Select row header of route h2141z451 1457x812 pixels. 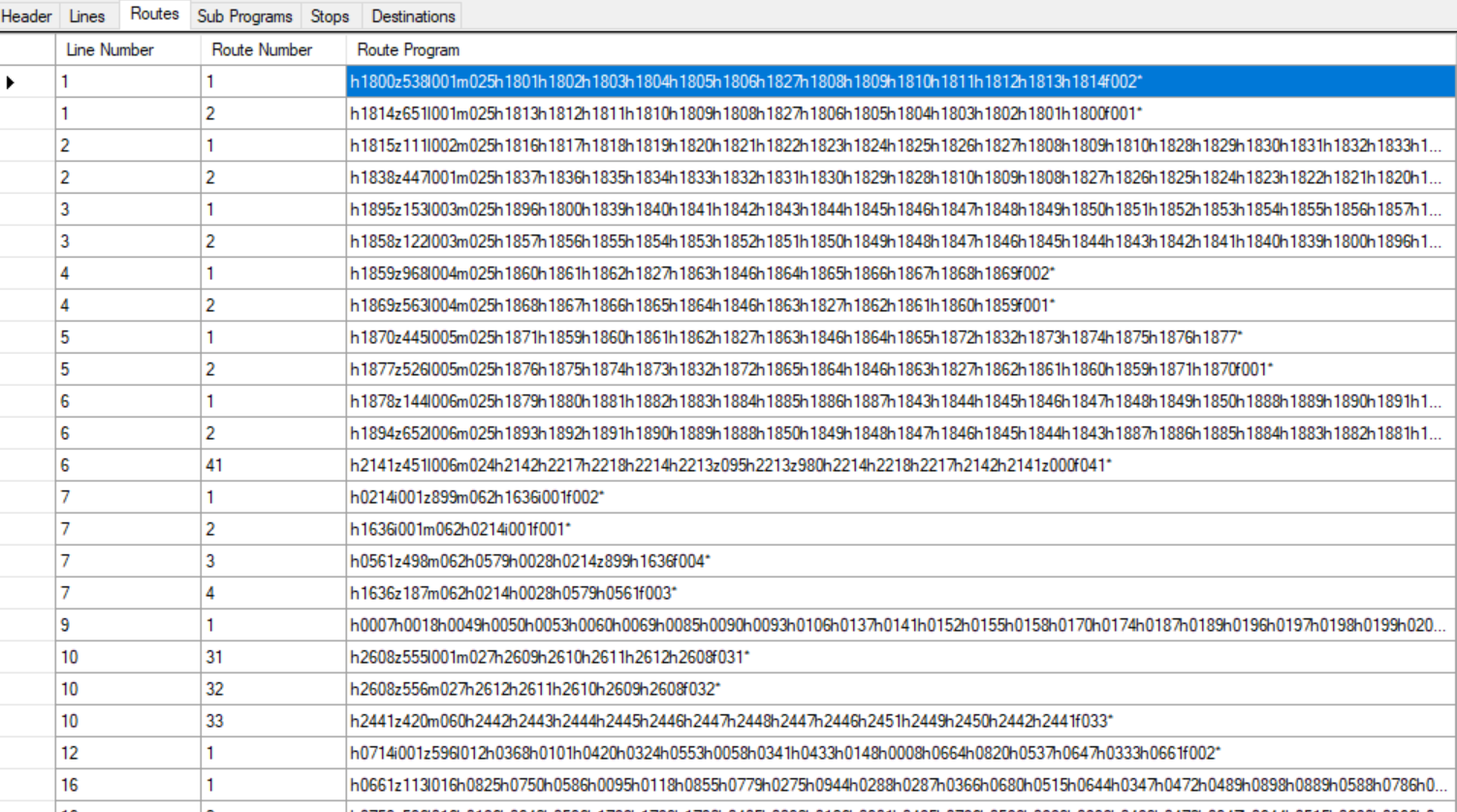coord(27,465)
